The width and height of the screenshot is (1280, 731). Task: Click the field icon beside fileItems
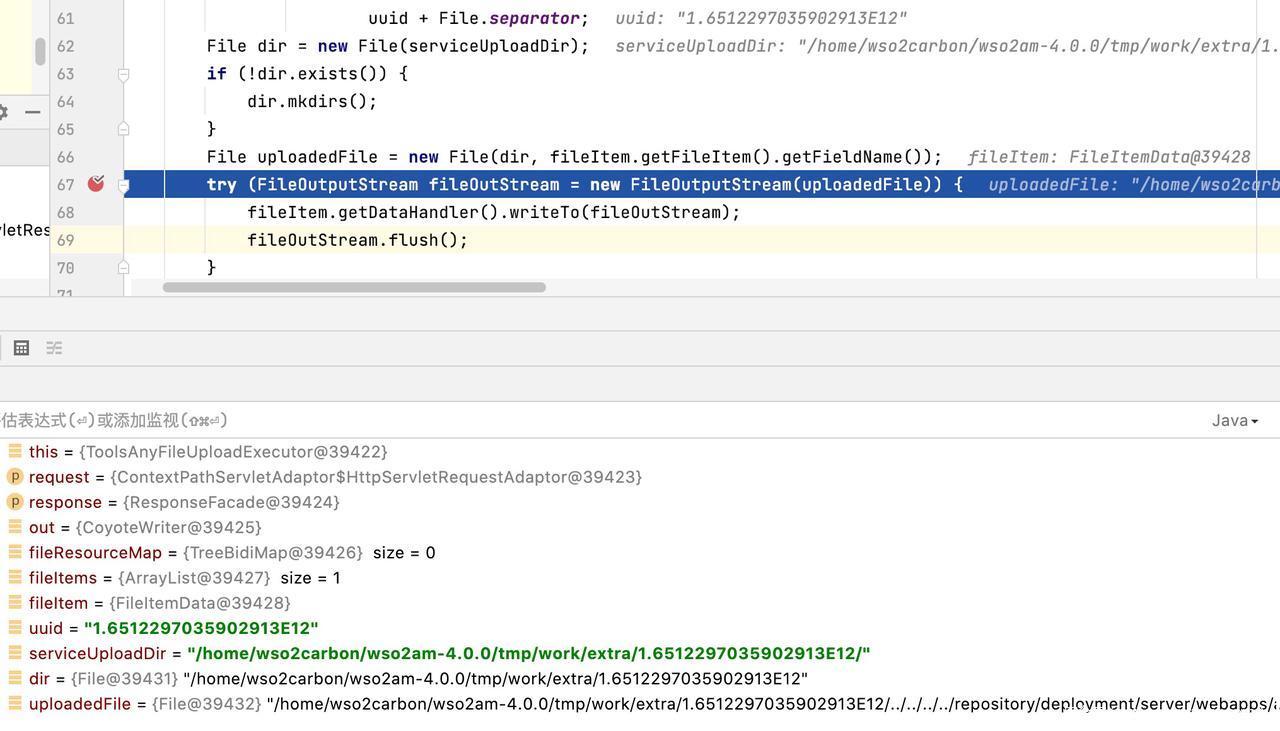(x=15, y=577)
